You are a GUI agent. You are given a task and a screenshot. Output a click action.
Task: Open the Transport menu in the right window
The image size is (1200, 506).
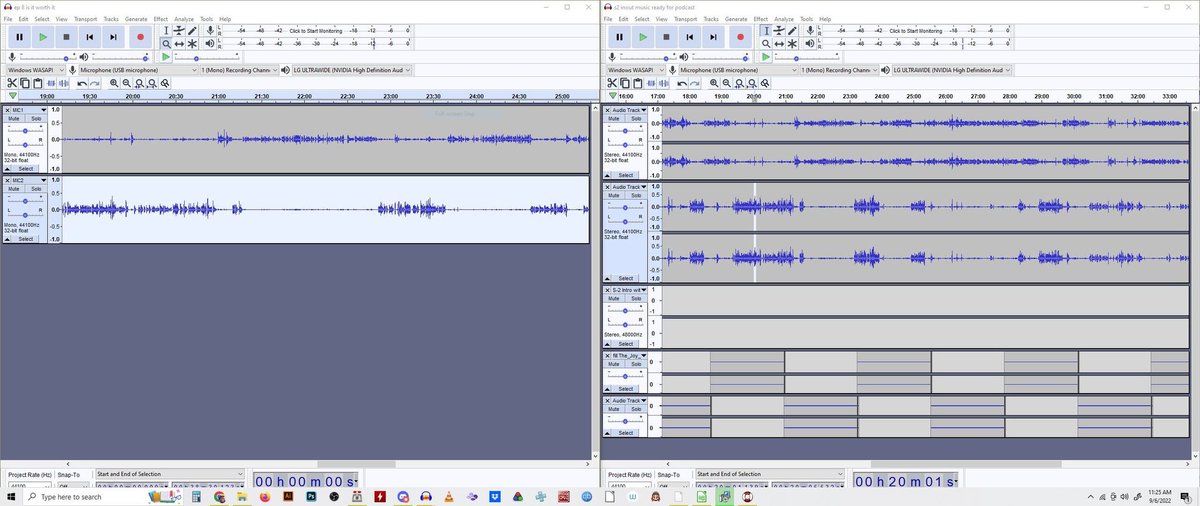pos(685,18)
